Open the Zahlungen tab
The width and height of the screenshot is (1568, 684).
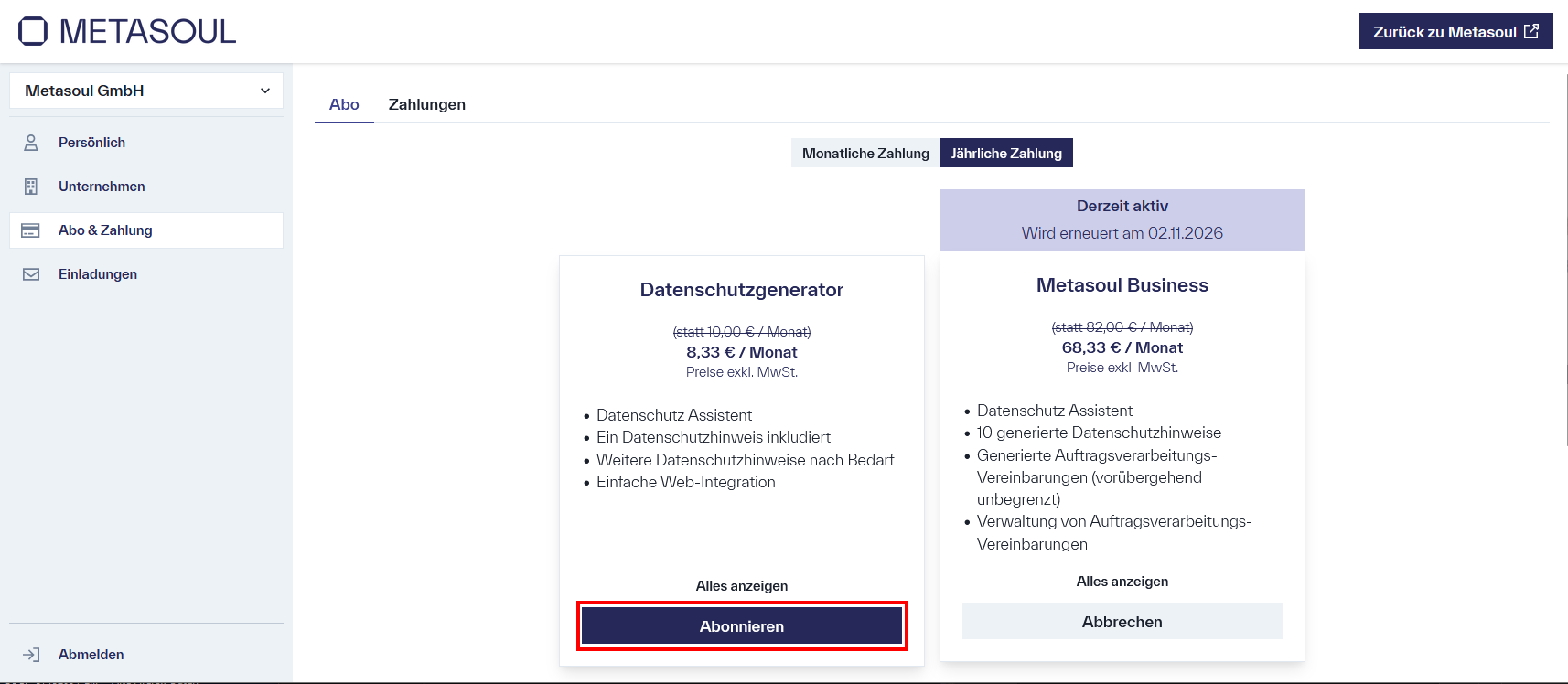pos(426,104)
